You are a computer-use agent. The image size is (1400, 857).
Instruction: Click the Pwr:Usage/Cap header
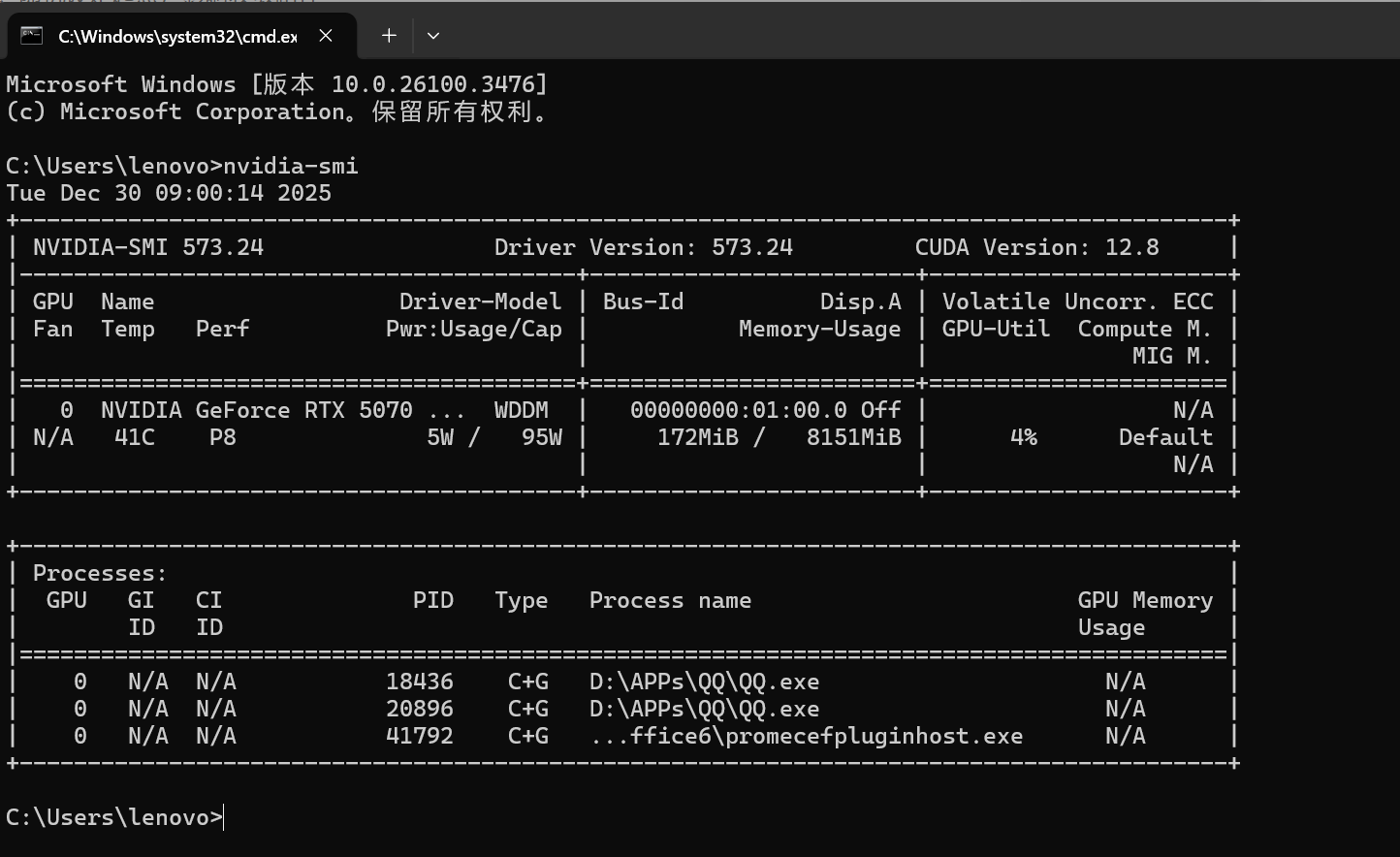(x=474, y=329)
